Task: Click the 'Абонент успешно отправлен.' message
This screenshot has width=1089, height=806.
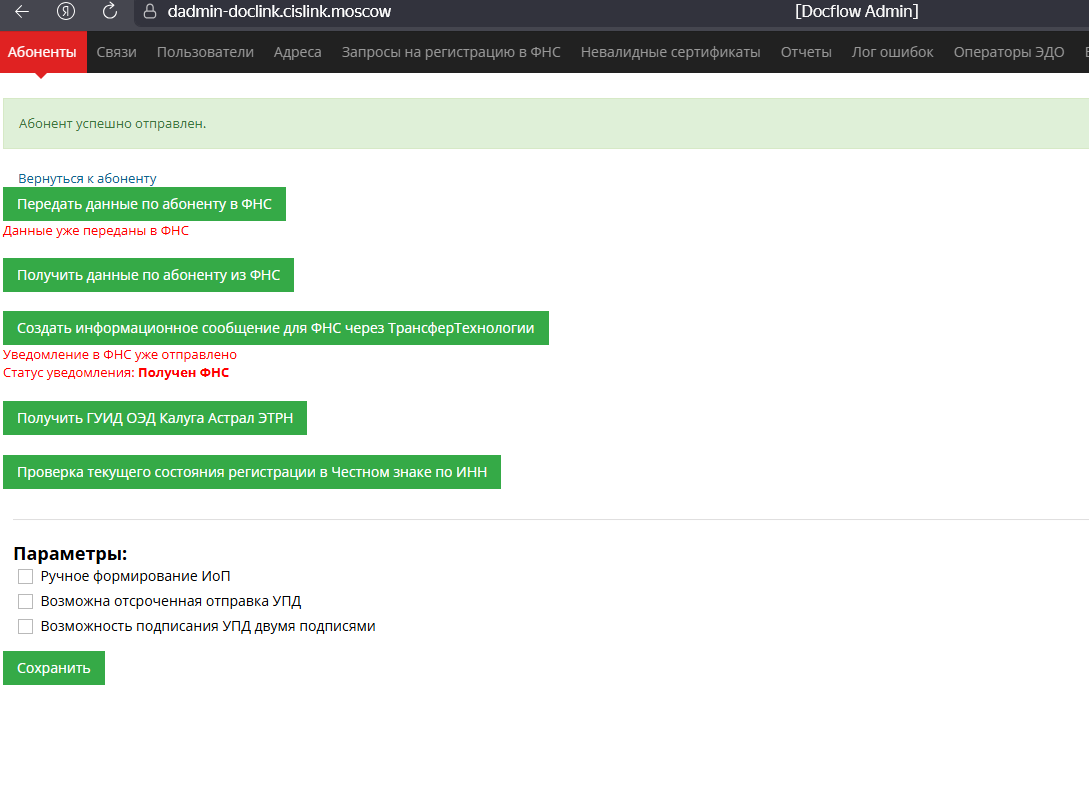Action: 113,124
